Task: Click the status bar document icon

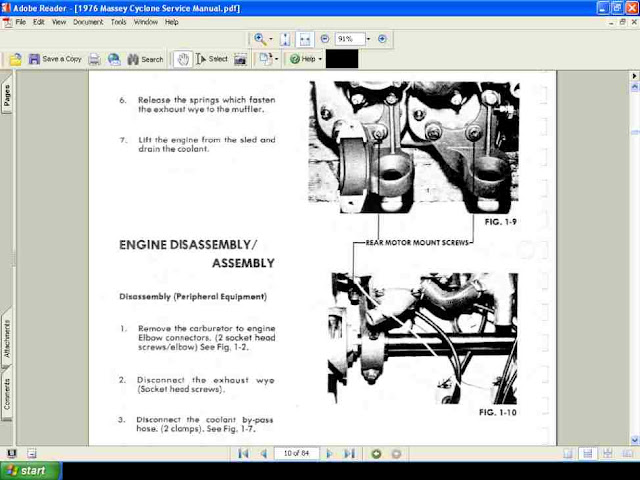Action: (32, 453)
